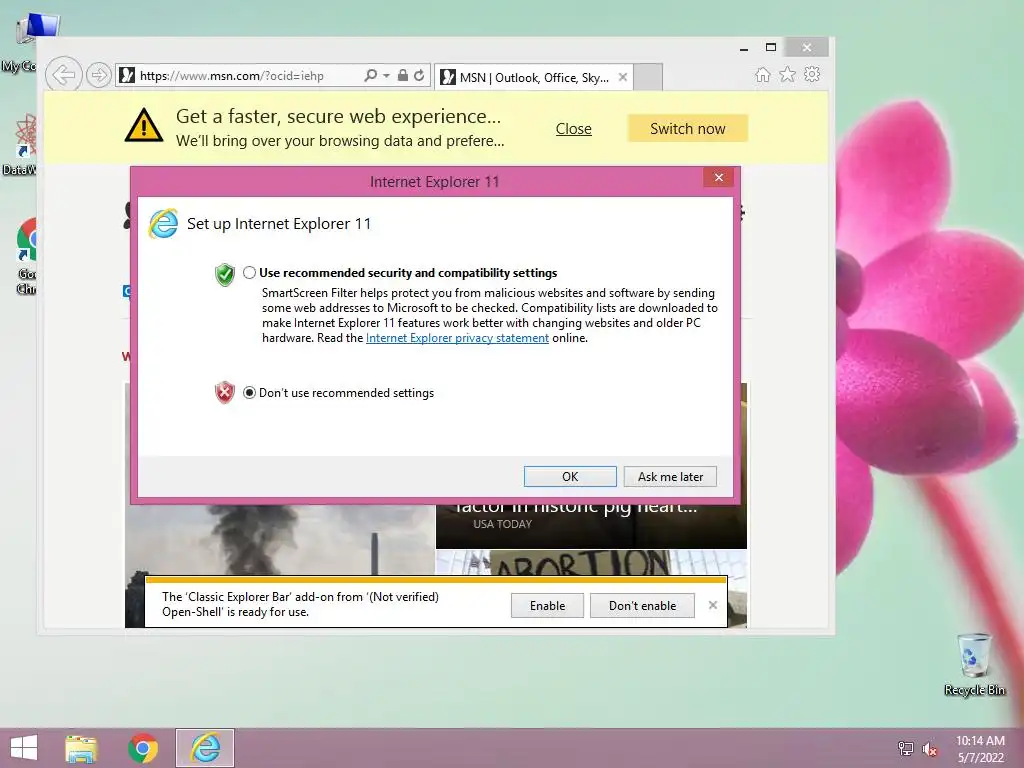Click the green shield check icon

coord(225,275)
